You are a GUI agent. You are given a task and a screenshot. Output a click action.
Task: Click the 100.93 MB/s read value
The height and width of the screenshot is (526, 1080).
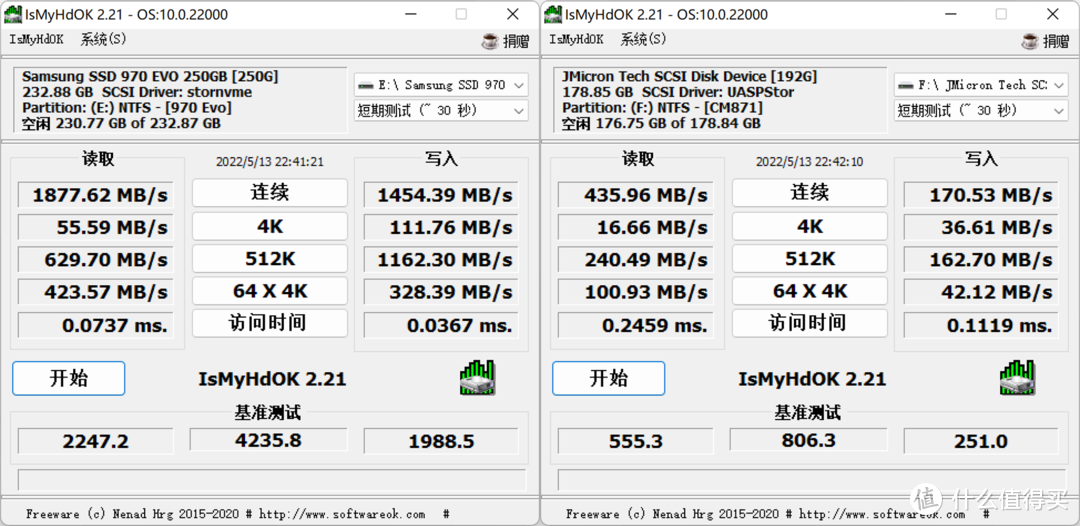pyautogui.click(x=635, y=292)
